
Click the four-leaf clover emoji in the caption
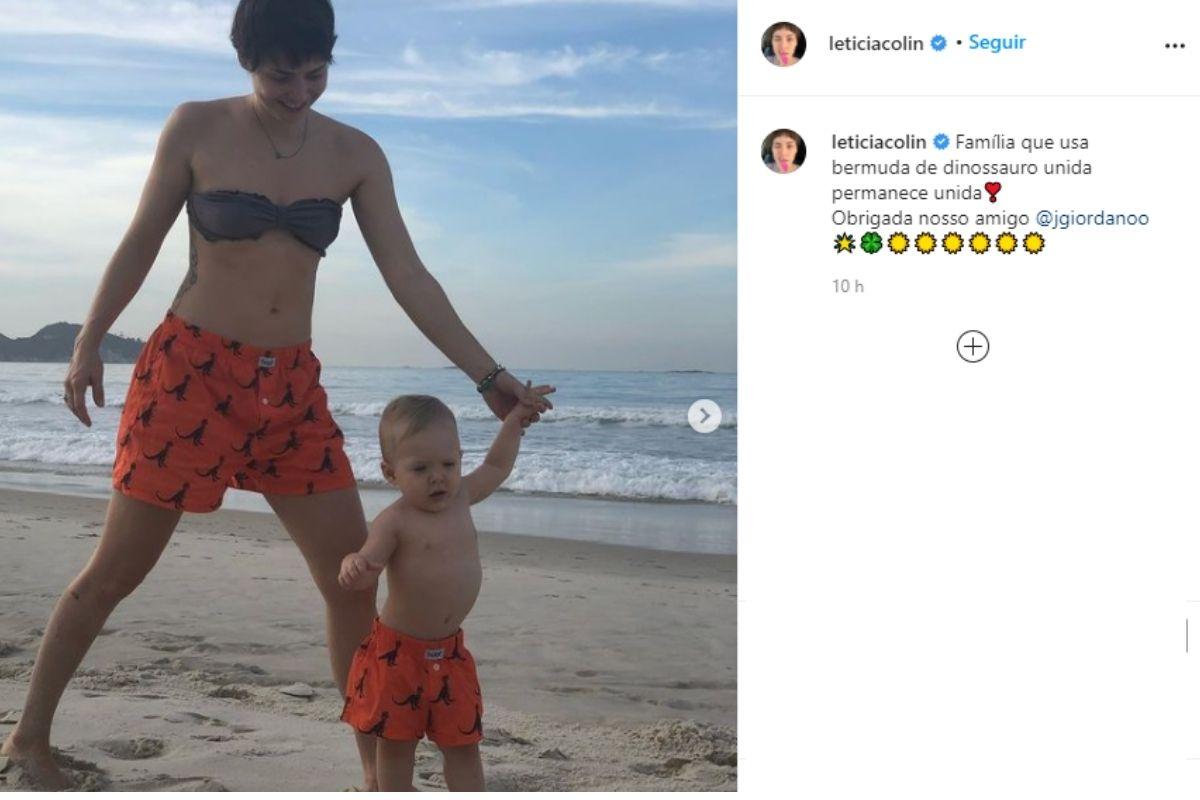pyautogui.click(x=871, y=243)
